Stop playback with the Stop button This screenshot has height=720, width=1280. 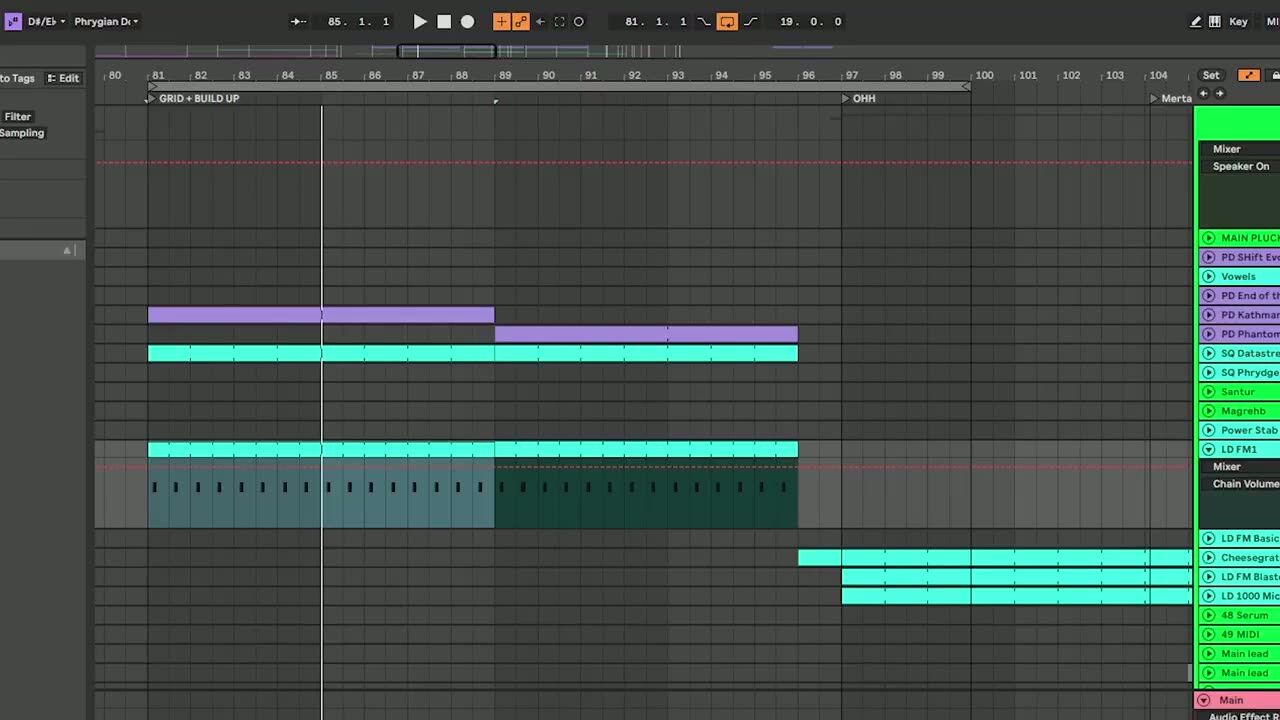click(x=444, y=21)
